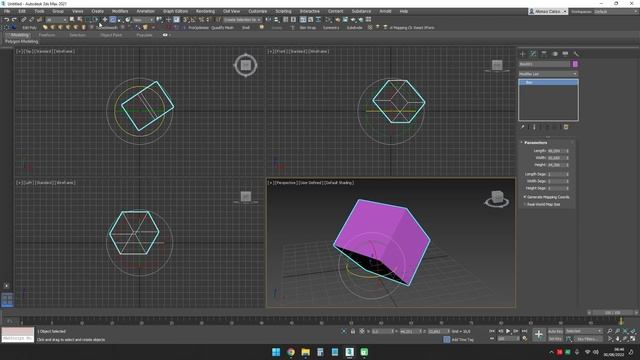Click the Play Animation button

tap(508, 331)
